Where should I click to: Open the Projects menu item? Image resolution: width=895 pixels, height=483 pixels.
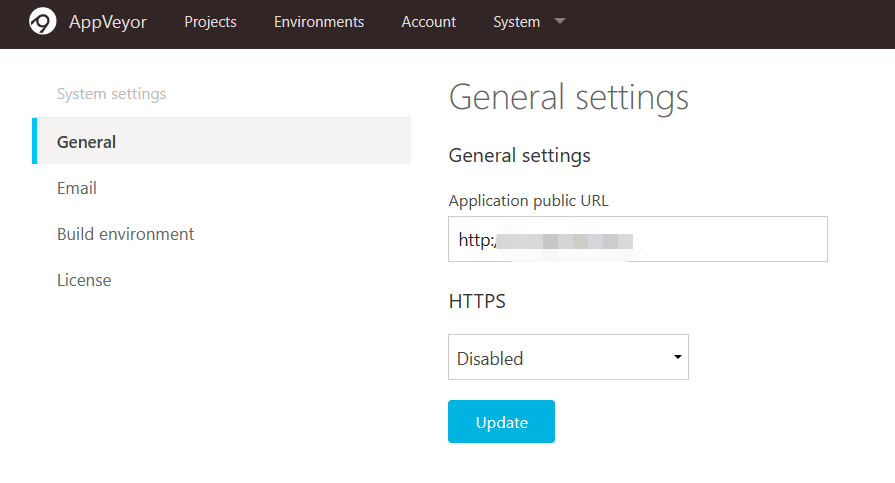point(210,22)
